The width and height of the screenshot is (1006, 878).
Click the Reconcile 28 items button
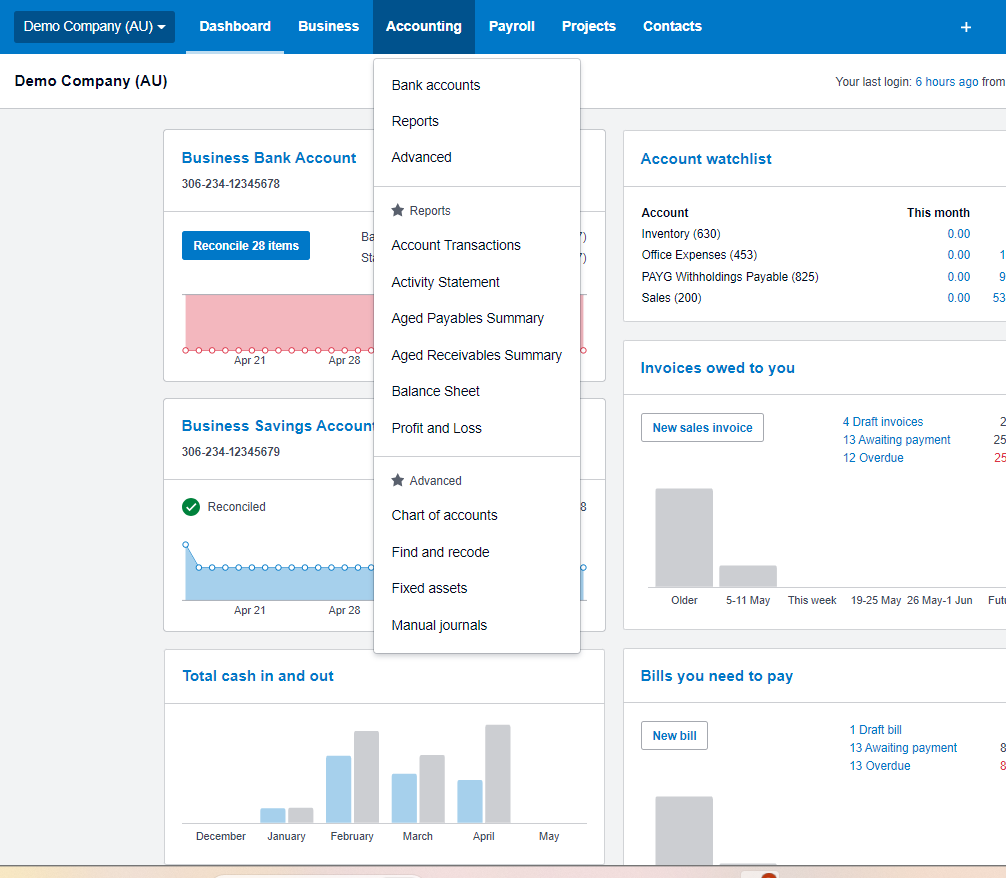click(x=245, y=245)
